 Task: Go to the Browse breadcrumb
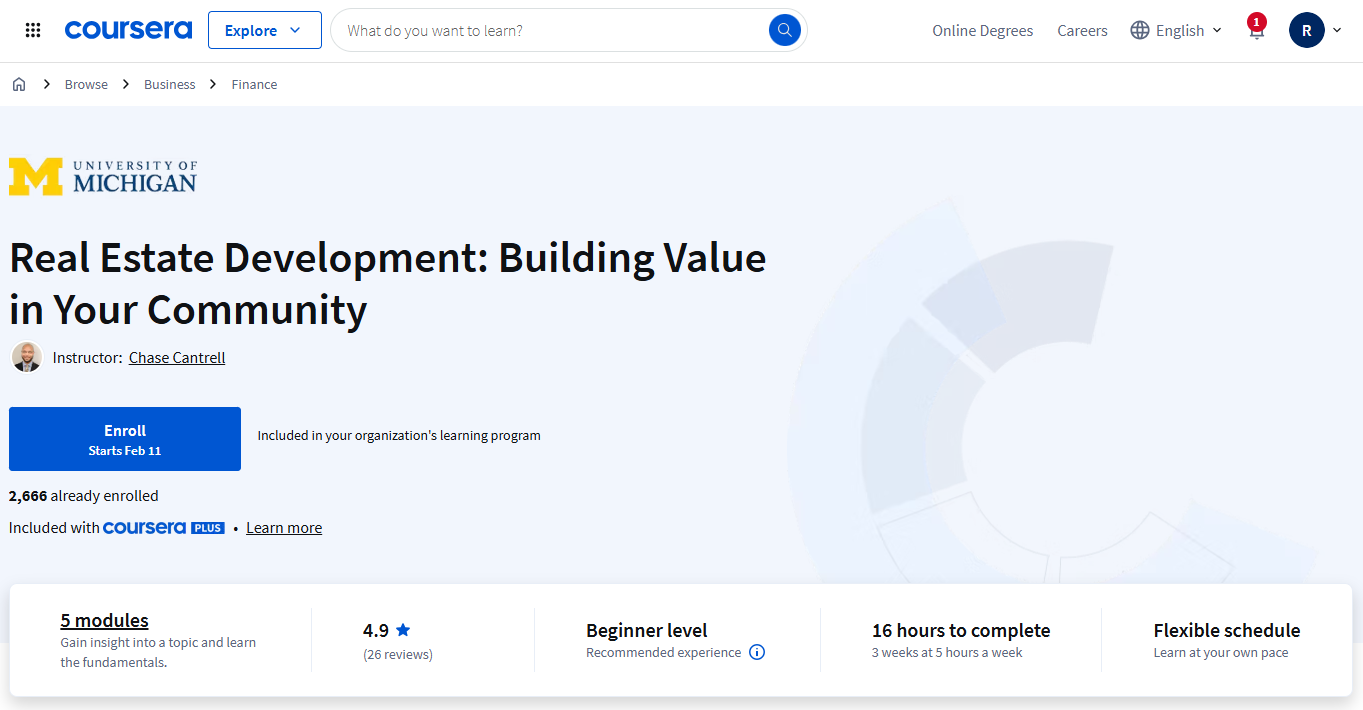pyautogui.click(x=86, y=84)
